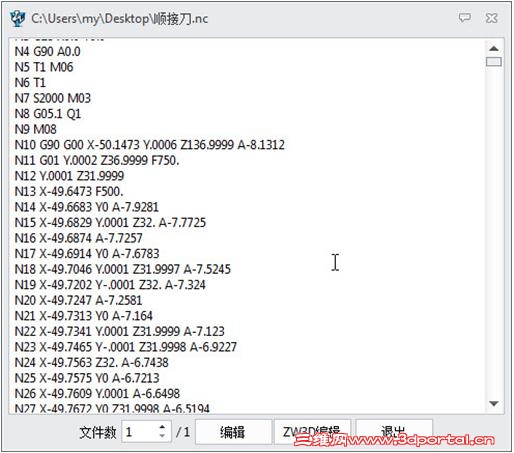Click line N10 G90 G00 X-50.1473
This screenshot has height=453, width=514.
click(150, 145)
